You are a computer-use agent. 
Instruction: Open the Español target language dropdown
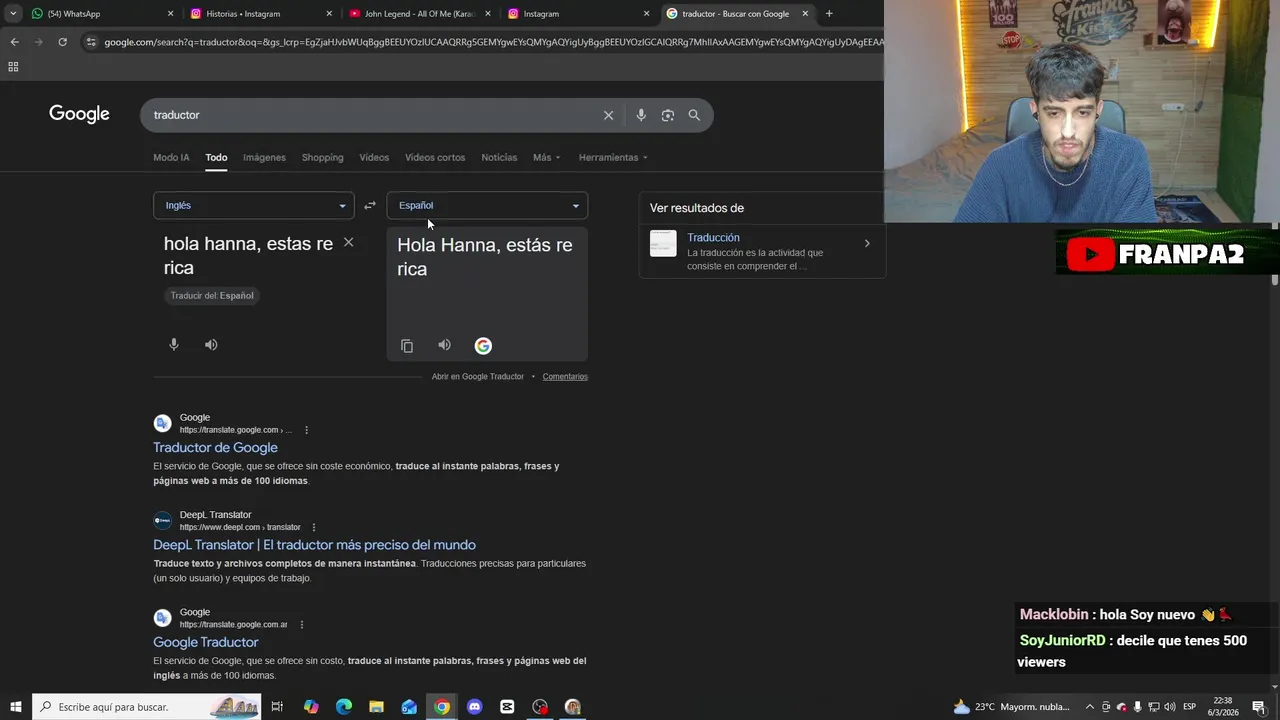487,205
